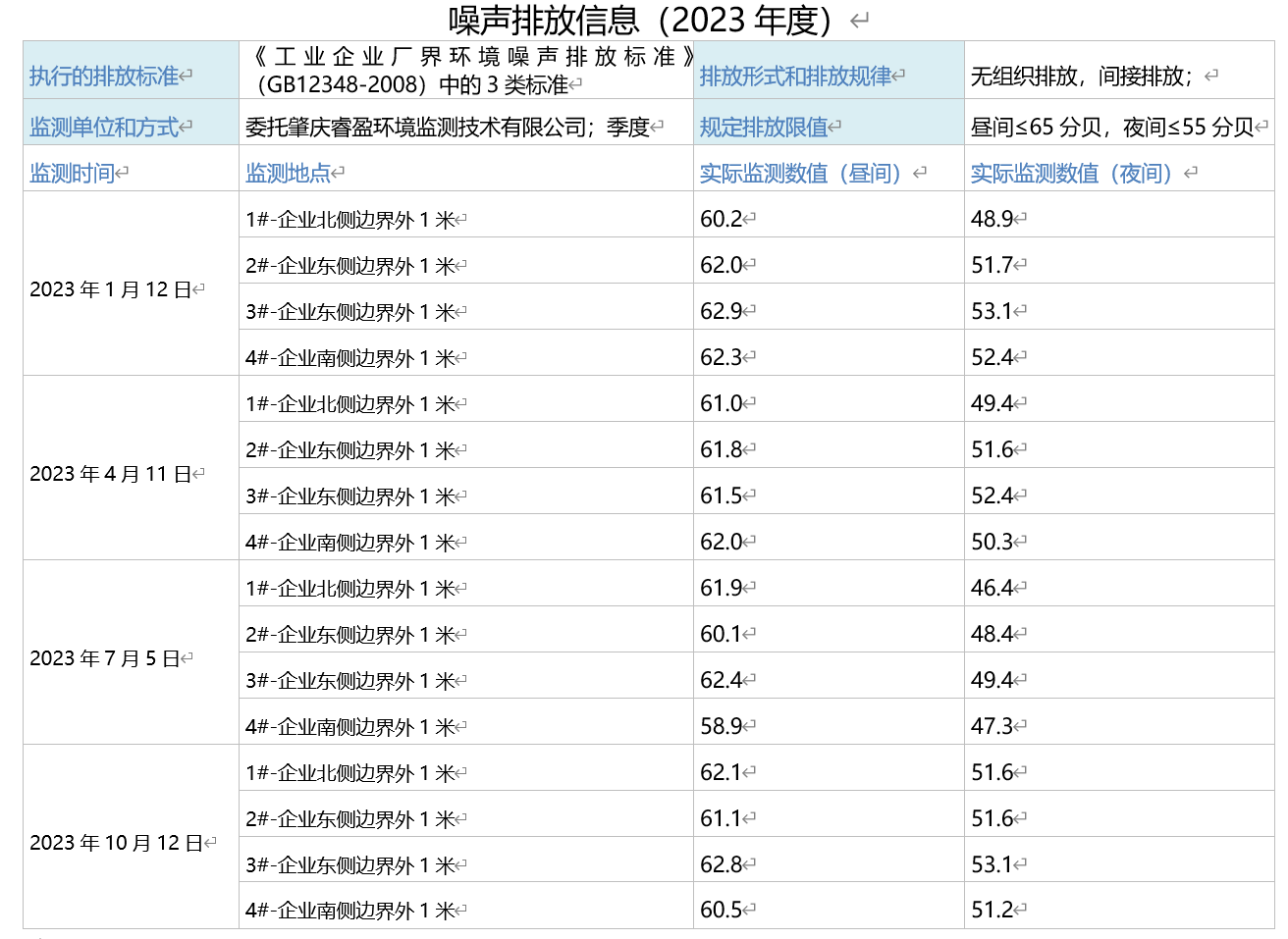Viewport: 1288px width, 939px height.
Task: Click the nighttime value 51.7
Action: coord(993,265)
